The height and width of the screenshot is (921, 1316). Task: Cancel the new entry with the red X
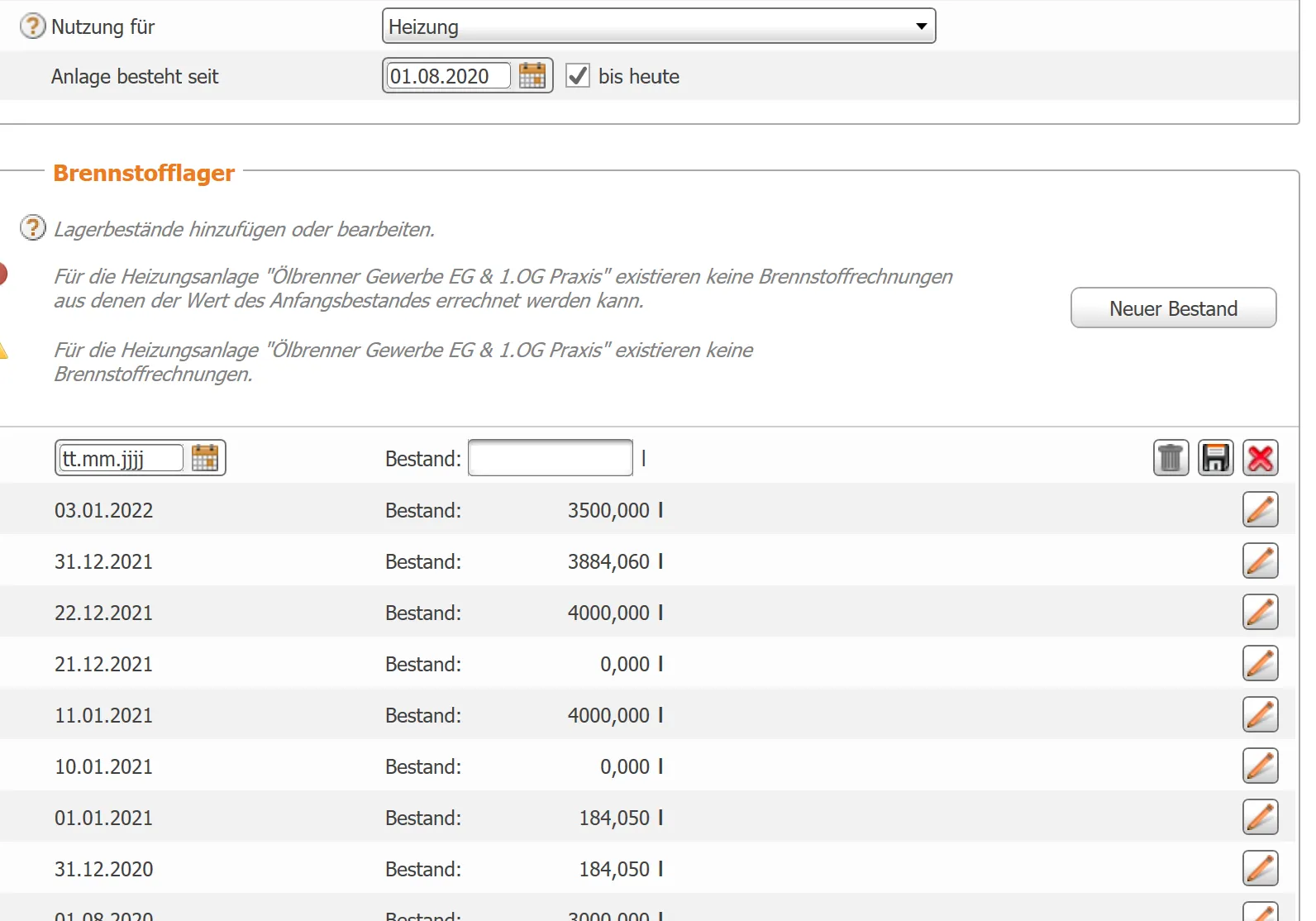click(1260, 458)
